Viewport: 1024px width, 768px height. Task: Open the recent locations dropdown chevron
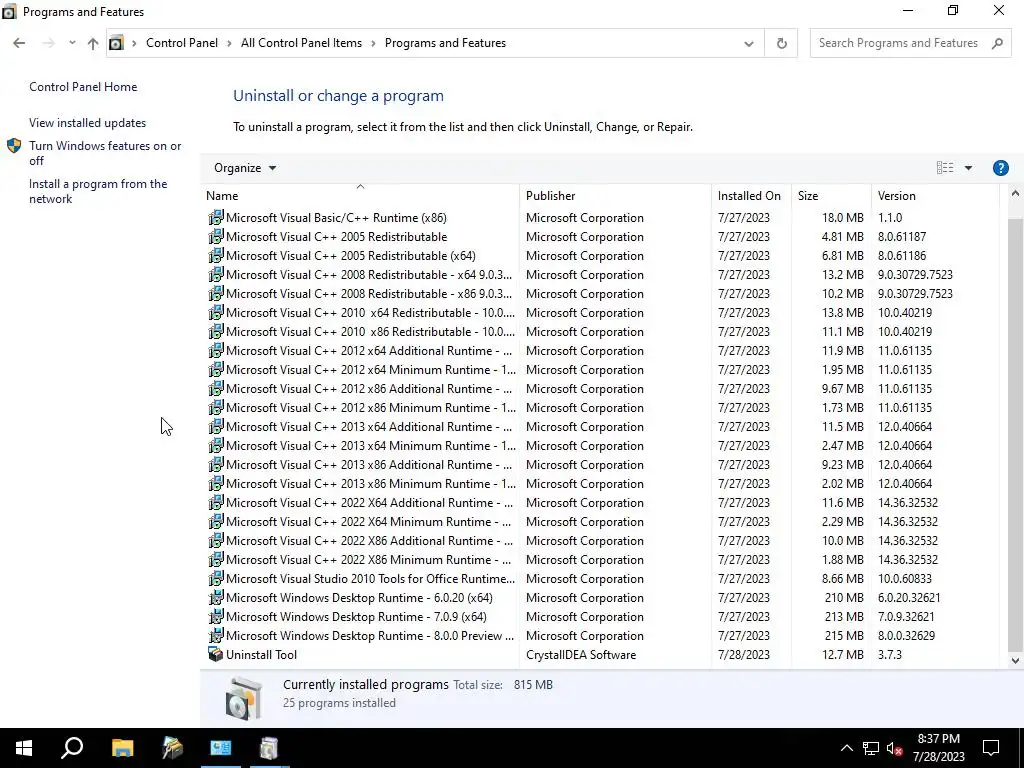click(72, 43)
